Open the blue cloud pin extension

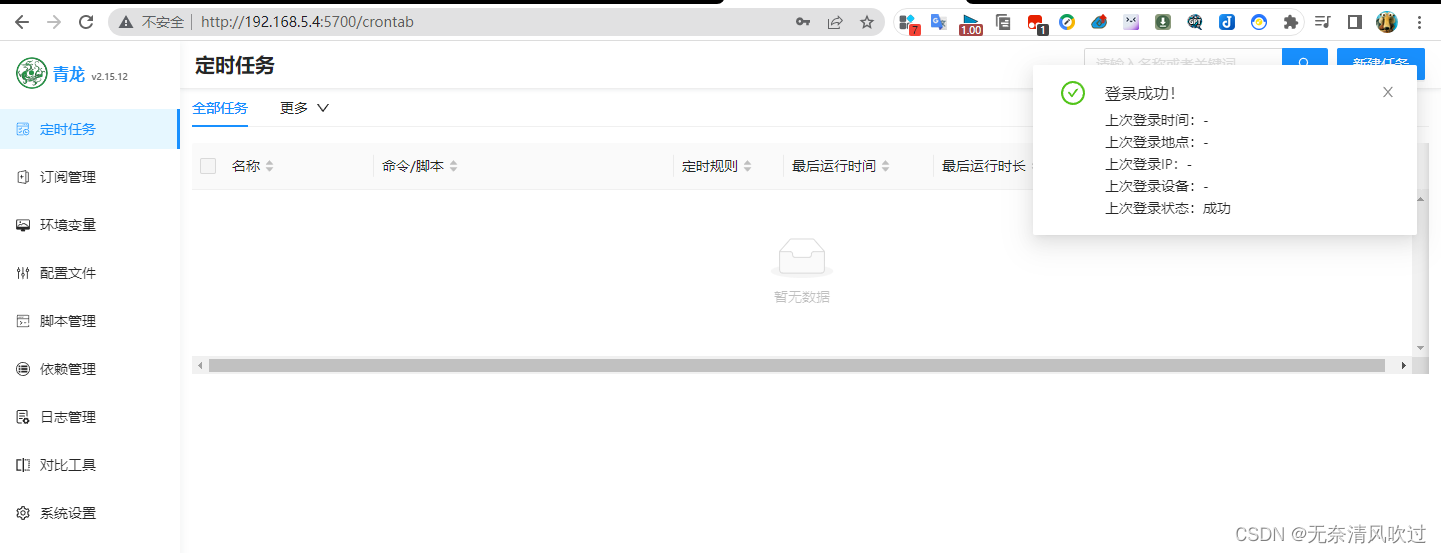point(1099,22)
